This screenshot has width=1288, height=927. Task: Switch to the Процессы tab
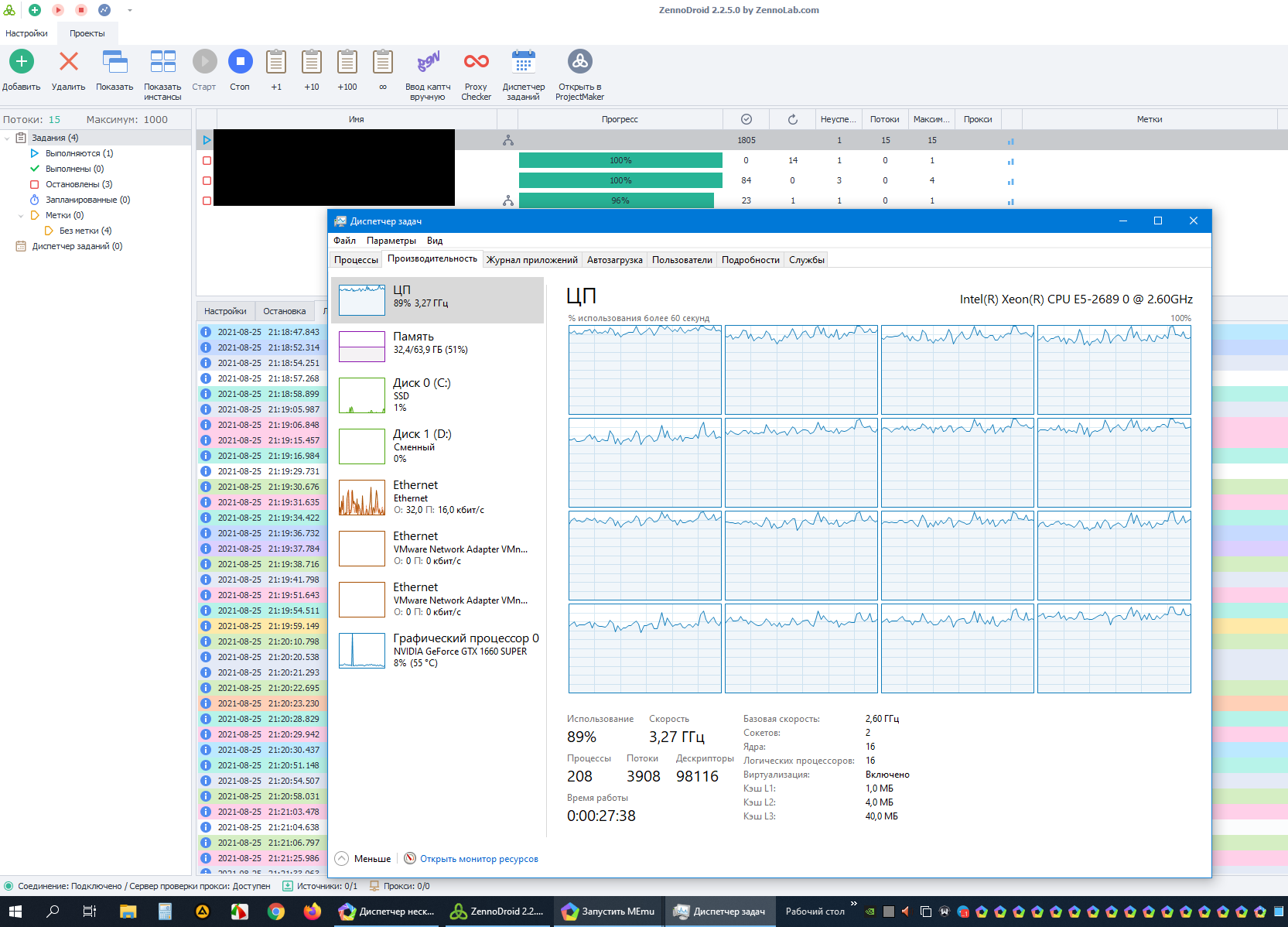pos(356,260)
